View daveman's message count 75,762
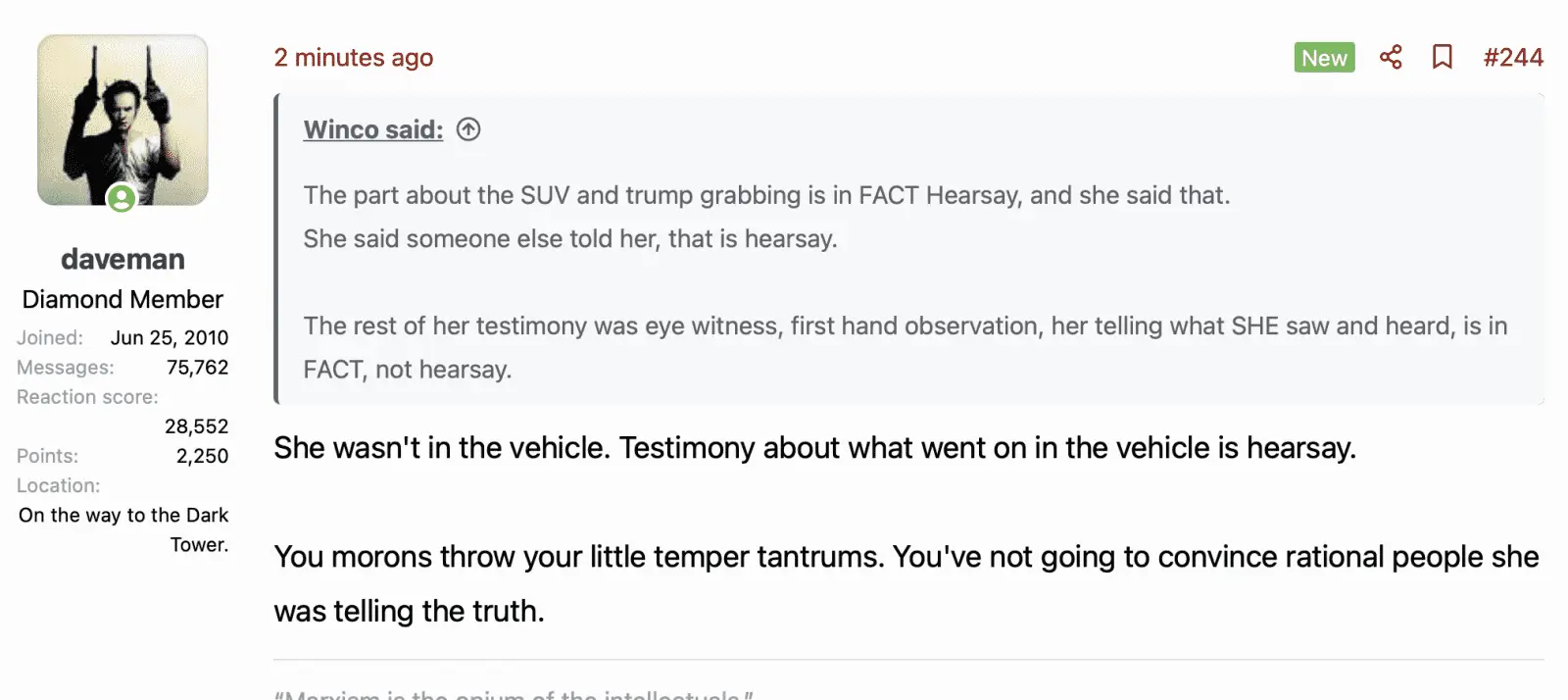This screenshot has width=1568, height=700. coord(197,368)
